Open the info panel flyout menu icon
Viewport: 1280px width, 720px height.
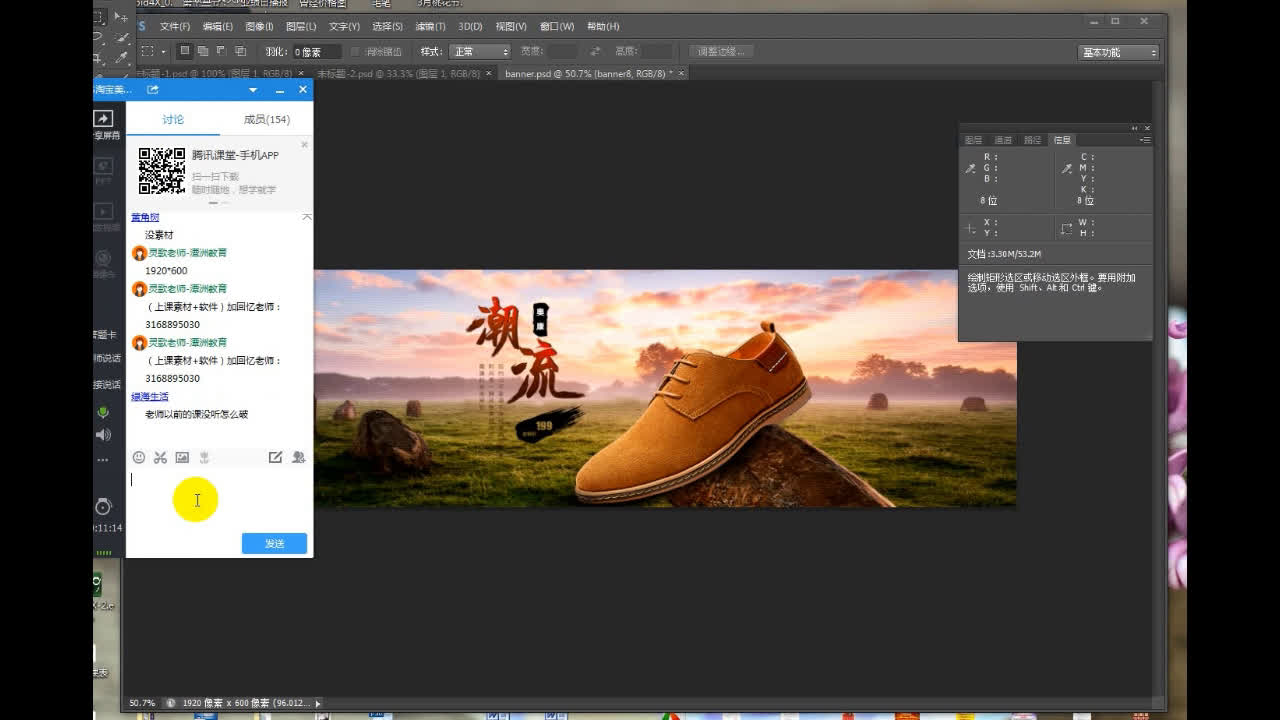point(1145,140)
